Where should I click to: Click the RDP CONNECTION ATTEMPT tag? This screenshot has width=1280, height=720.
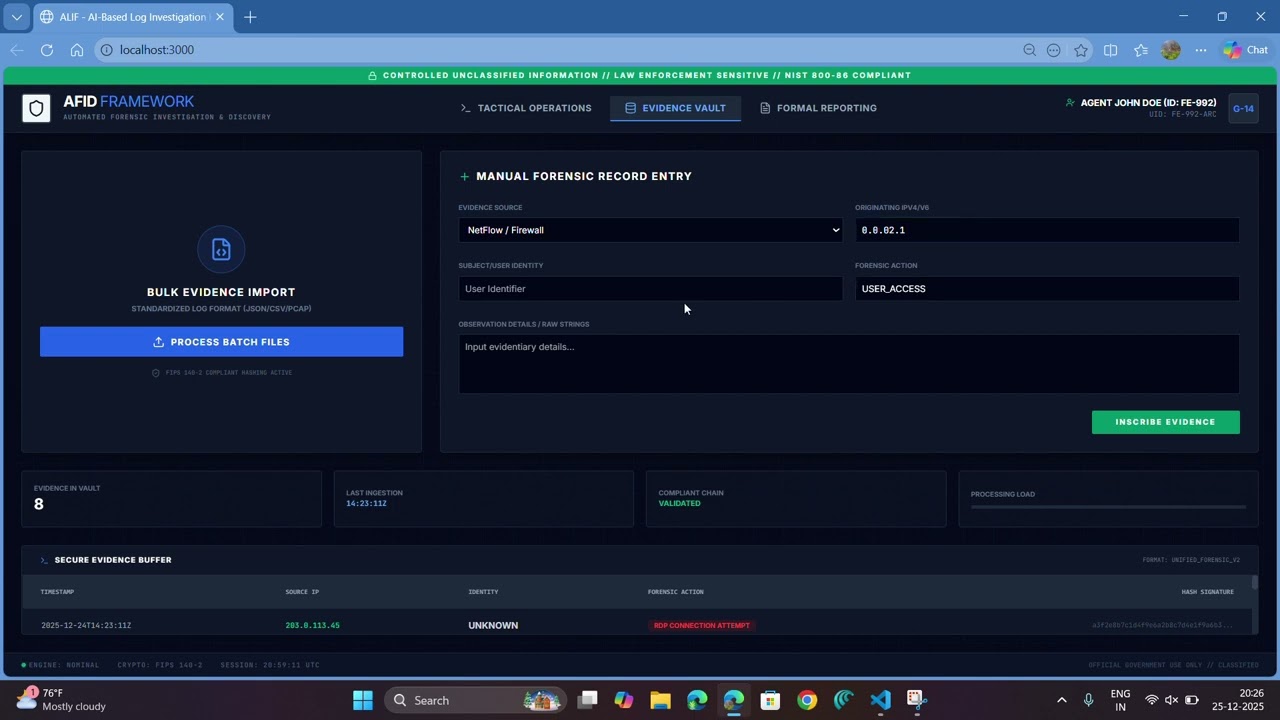[x=701, y=626]
